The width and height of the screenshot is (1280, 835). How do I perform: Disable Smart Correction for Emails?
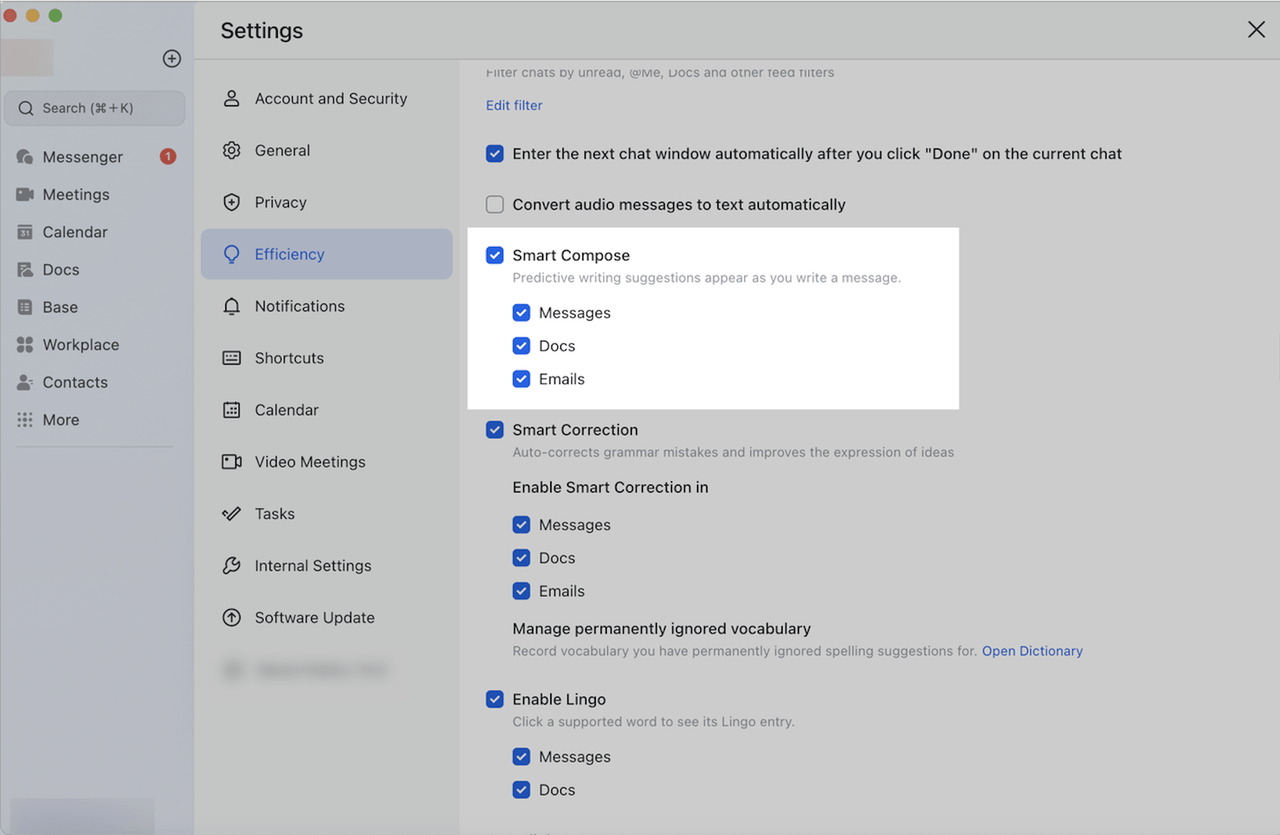click(x=521, y=591)
